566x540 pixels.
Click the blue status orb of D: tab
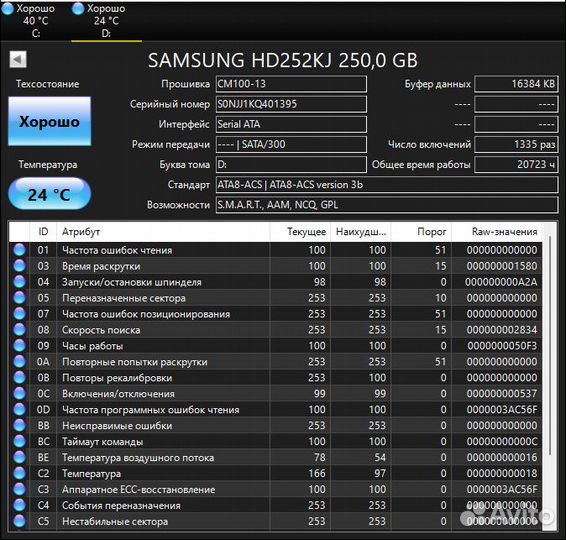point(78,9)
